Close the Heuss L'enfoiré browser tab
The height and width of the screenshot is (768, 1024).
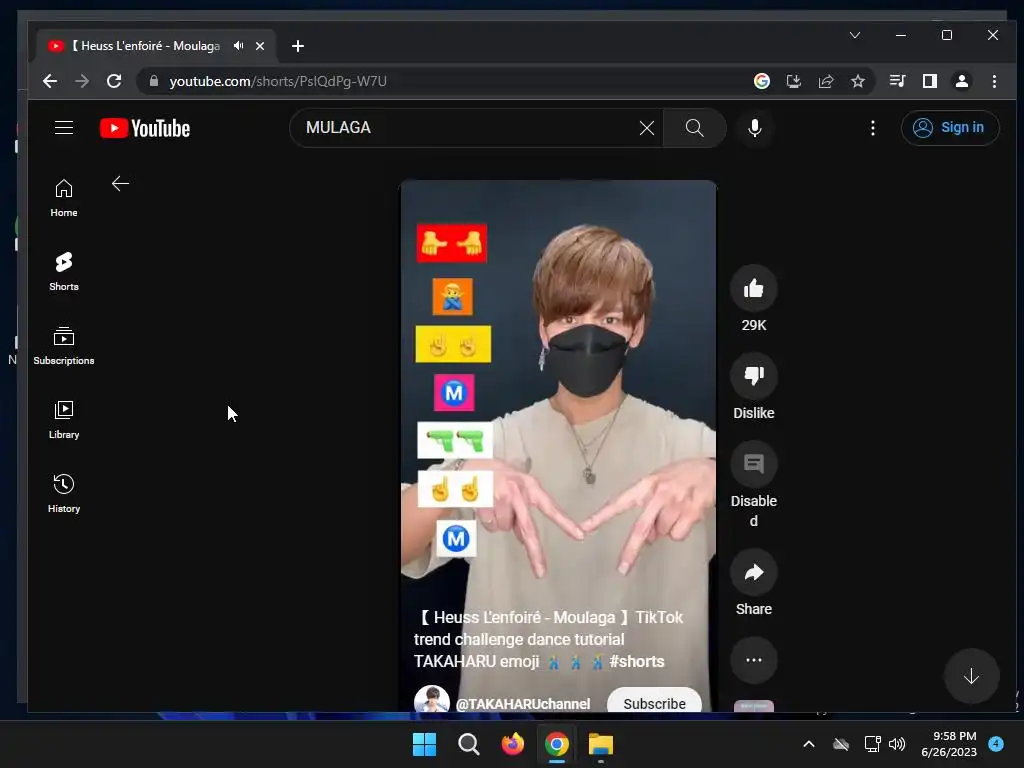coord(260,46)
